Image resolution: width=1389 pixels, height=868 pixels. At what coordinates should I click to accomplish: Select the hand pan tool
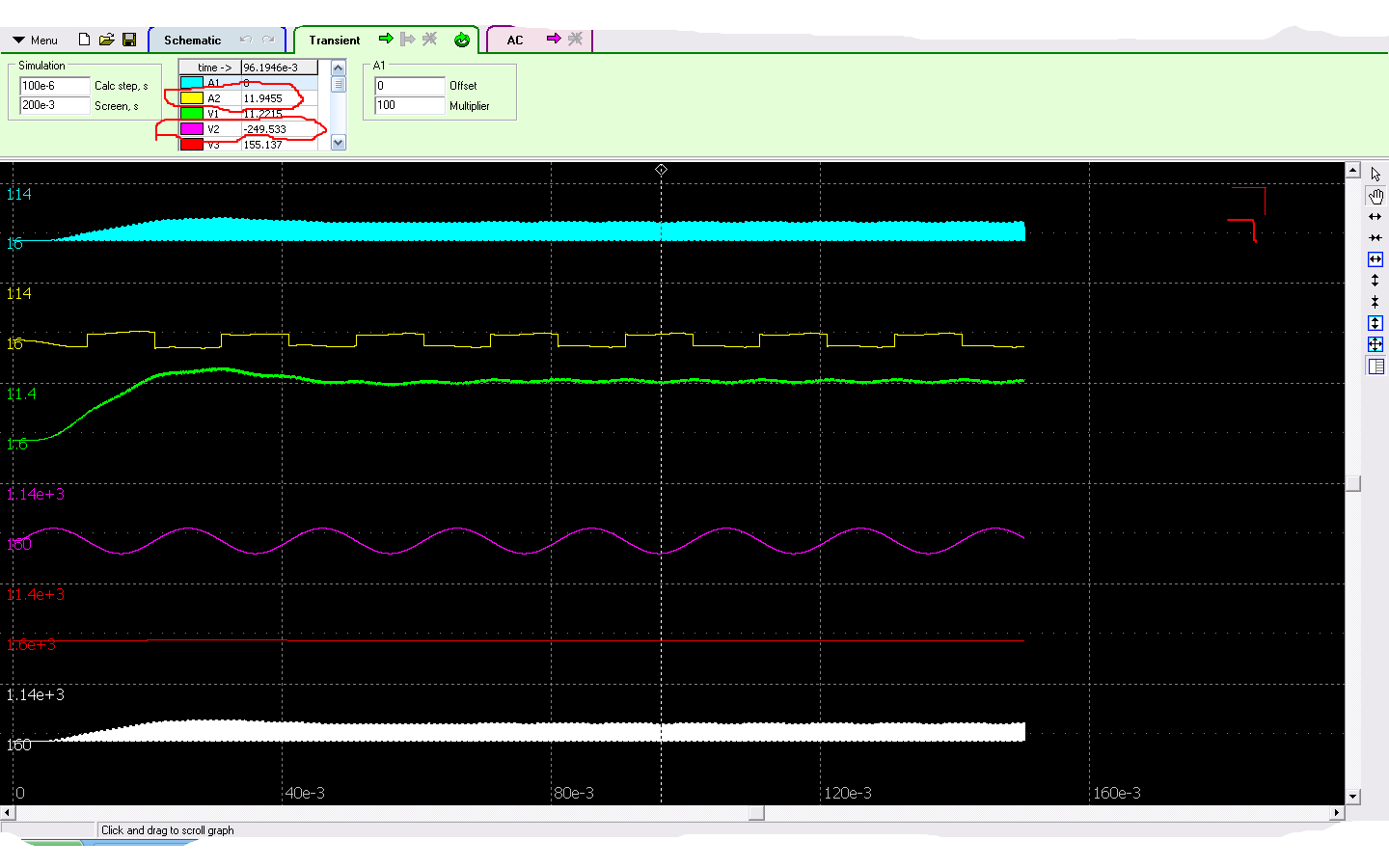[1375, 196]
